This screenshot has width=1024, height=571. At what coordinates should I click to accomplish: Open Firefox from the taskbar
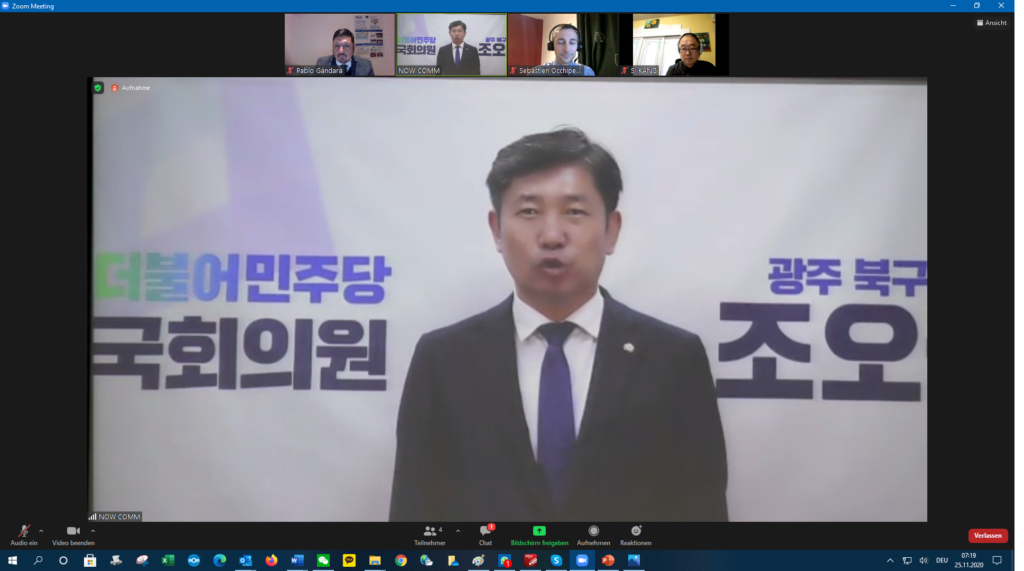click(271, 561)
